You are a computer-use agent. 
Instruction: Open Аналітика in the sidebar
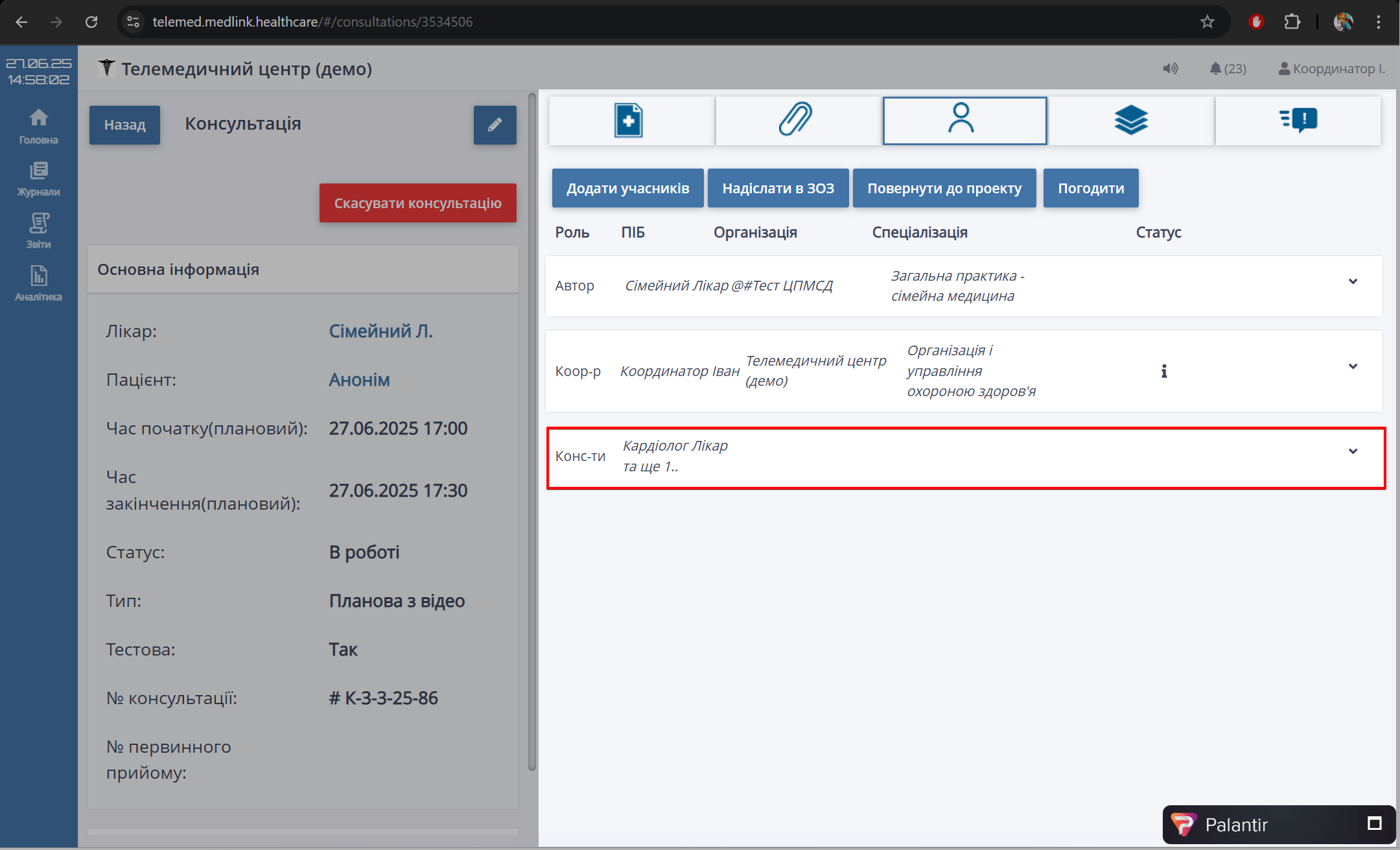(38, 283)
